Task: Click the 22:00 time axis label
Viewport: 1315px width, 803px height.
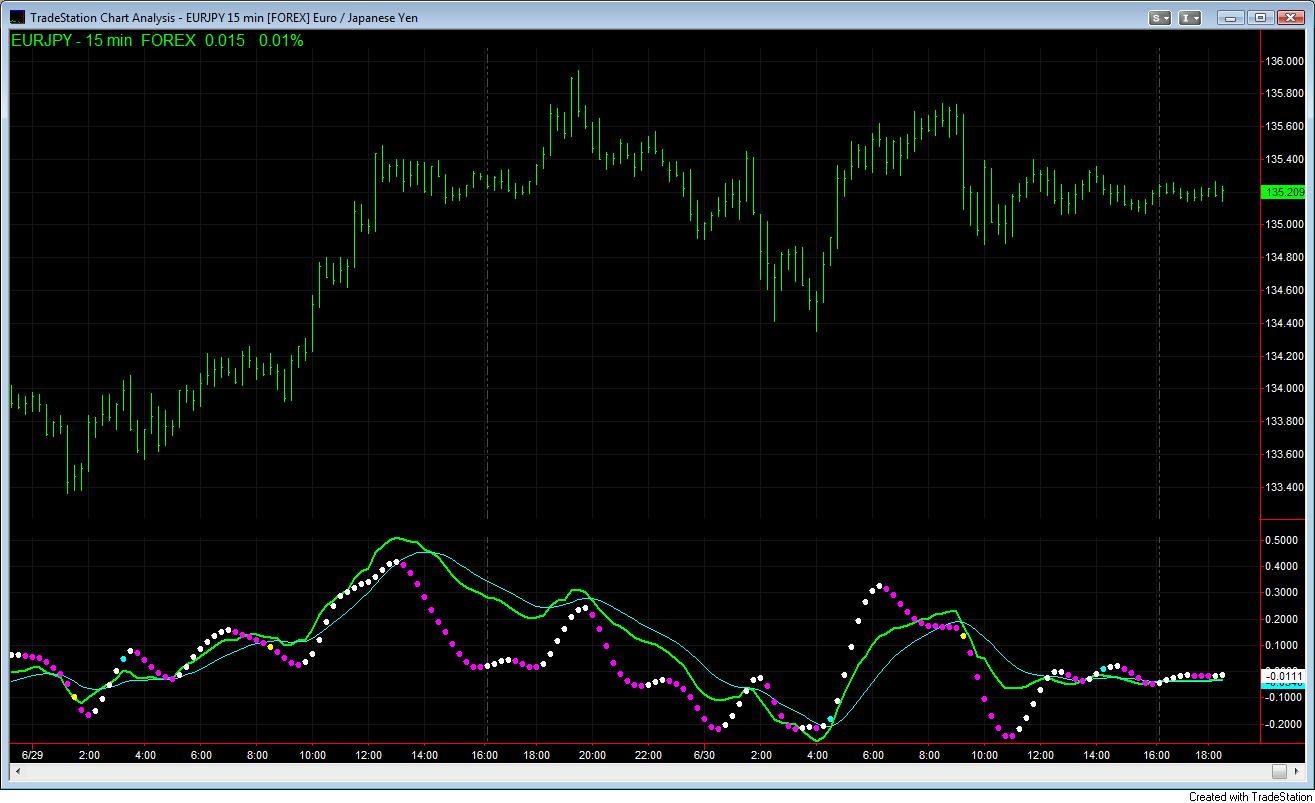Action: [x=649, y=755]
